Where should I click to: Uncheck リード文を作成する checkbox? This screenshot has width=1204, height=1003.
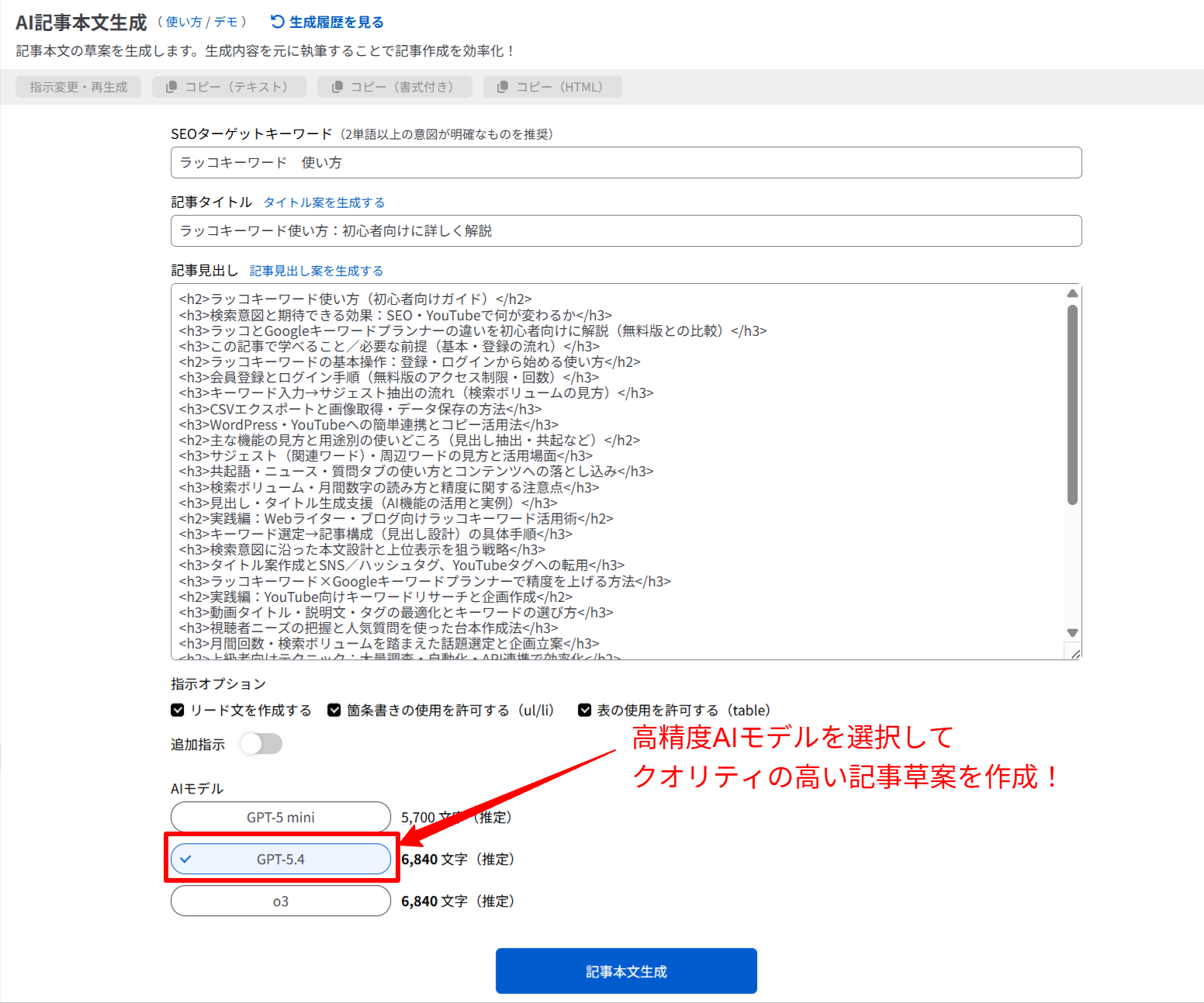pos(178,711)
